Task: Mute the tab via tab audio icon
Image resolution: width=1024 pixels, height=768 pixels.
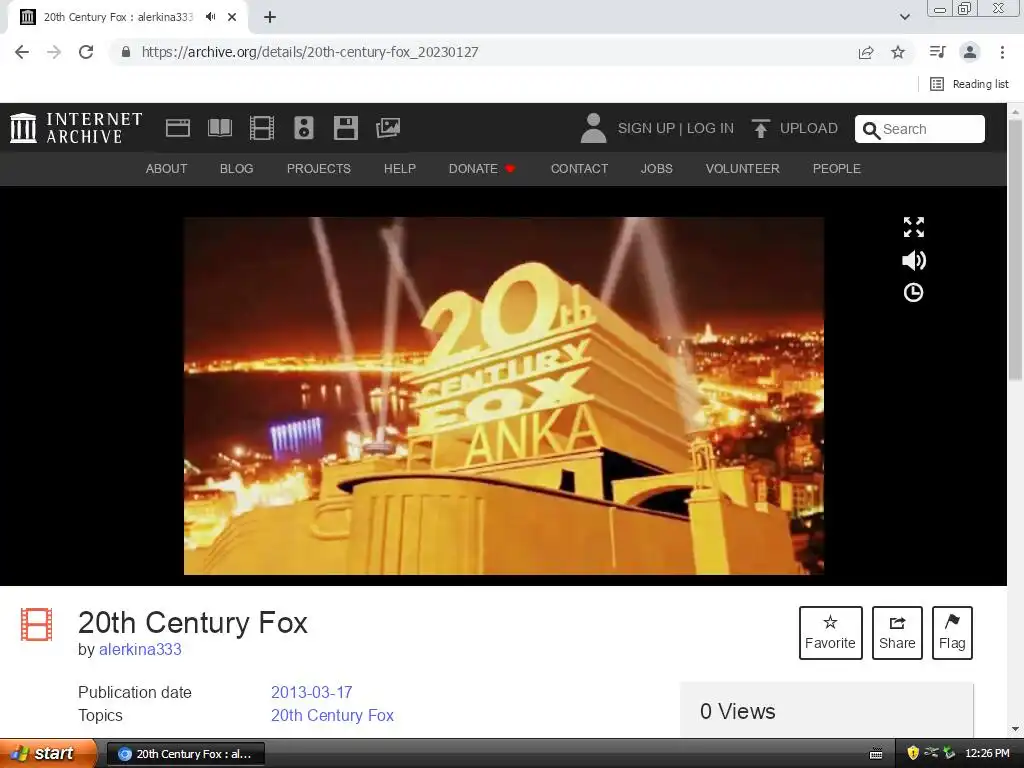Action: 210,17
